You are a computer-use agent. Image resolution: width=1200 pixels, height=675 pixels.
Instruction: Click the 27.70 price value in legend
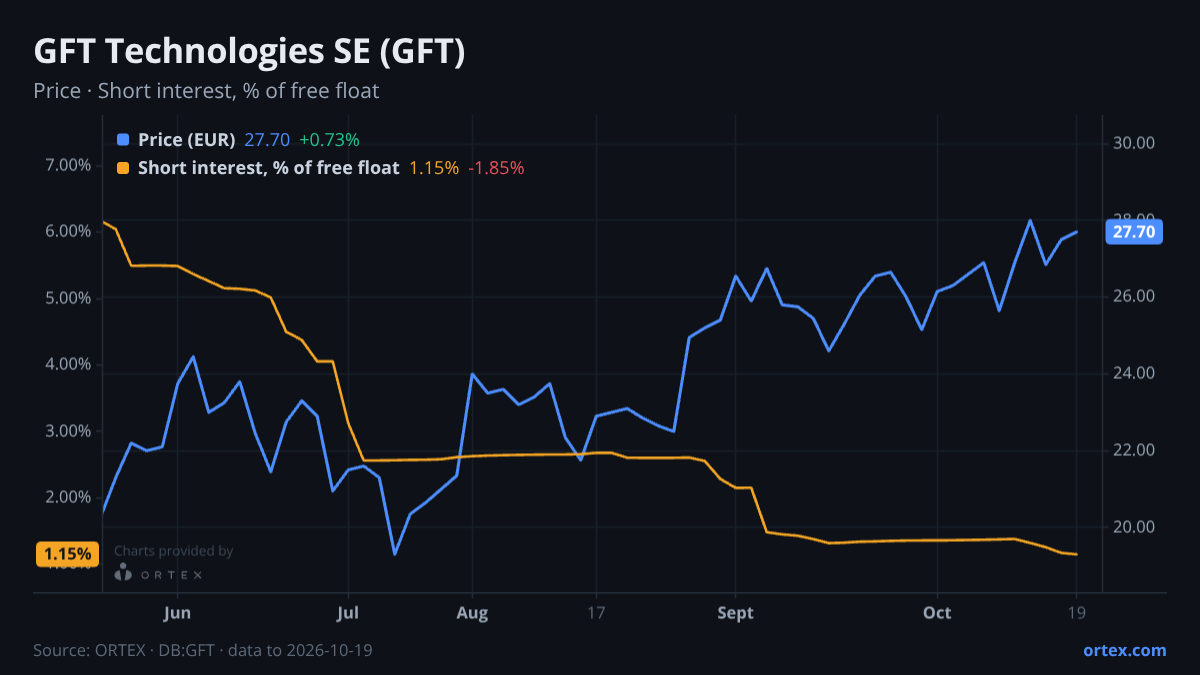pyautogui.click(x=267, y=140)
